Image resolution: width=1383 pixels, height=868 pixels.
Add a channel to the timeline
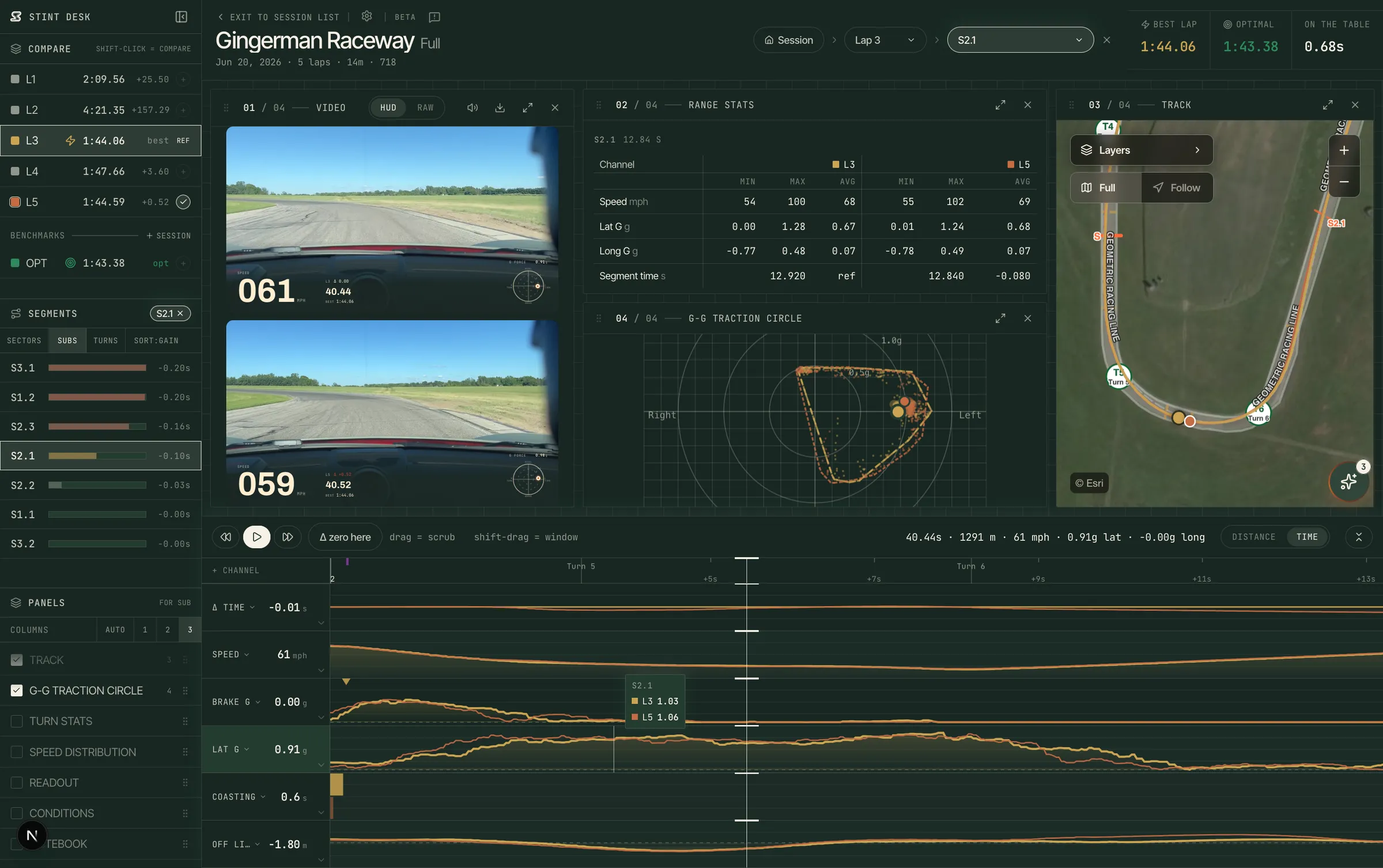coord(236,570)
